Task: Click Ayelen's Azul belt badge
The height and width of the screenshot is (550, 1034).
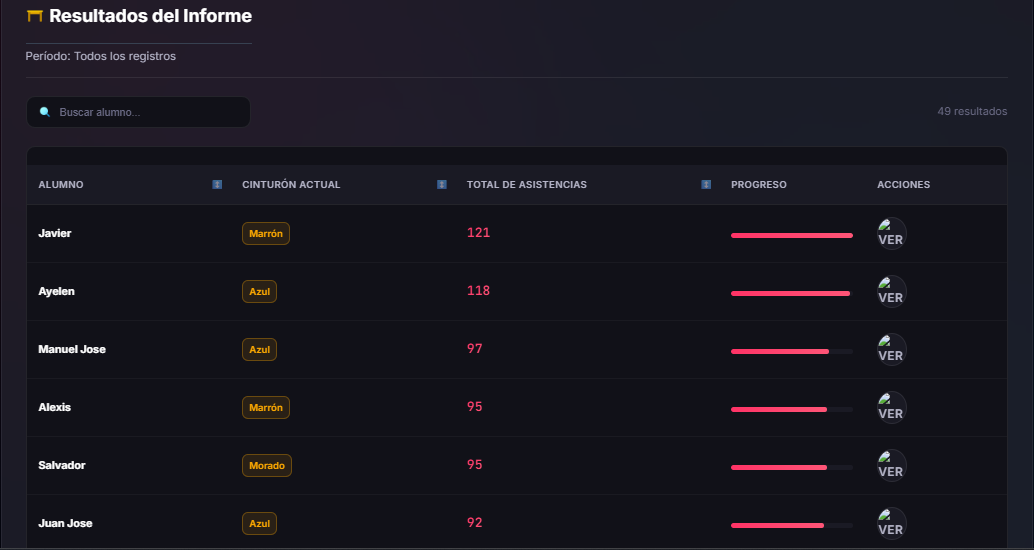Action: pyautogui.click(x=259, y=292)
